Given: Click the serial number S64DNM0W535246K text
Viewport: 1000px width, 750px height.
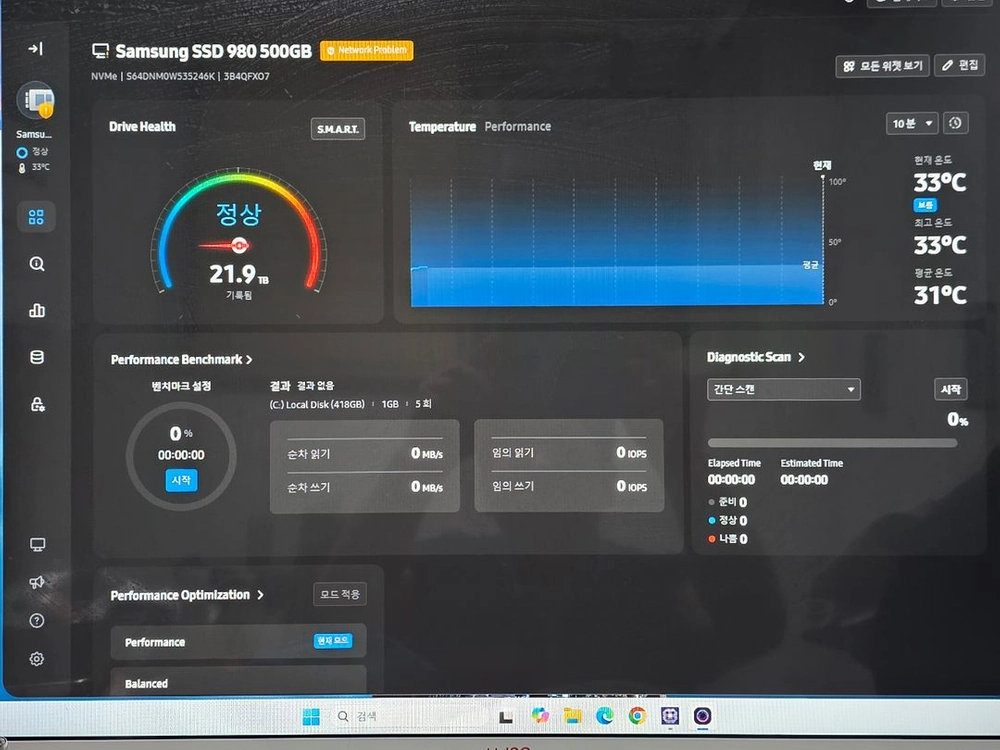Looking at the screenshot, I should 170,77.
